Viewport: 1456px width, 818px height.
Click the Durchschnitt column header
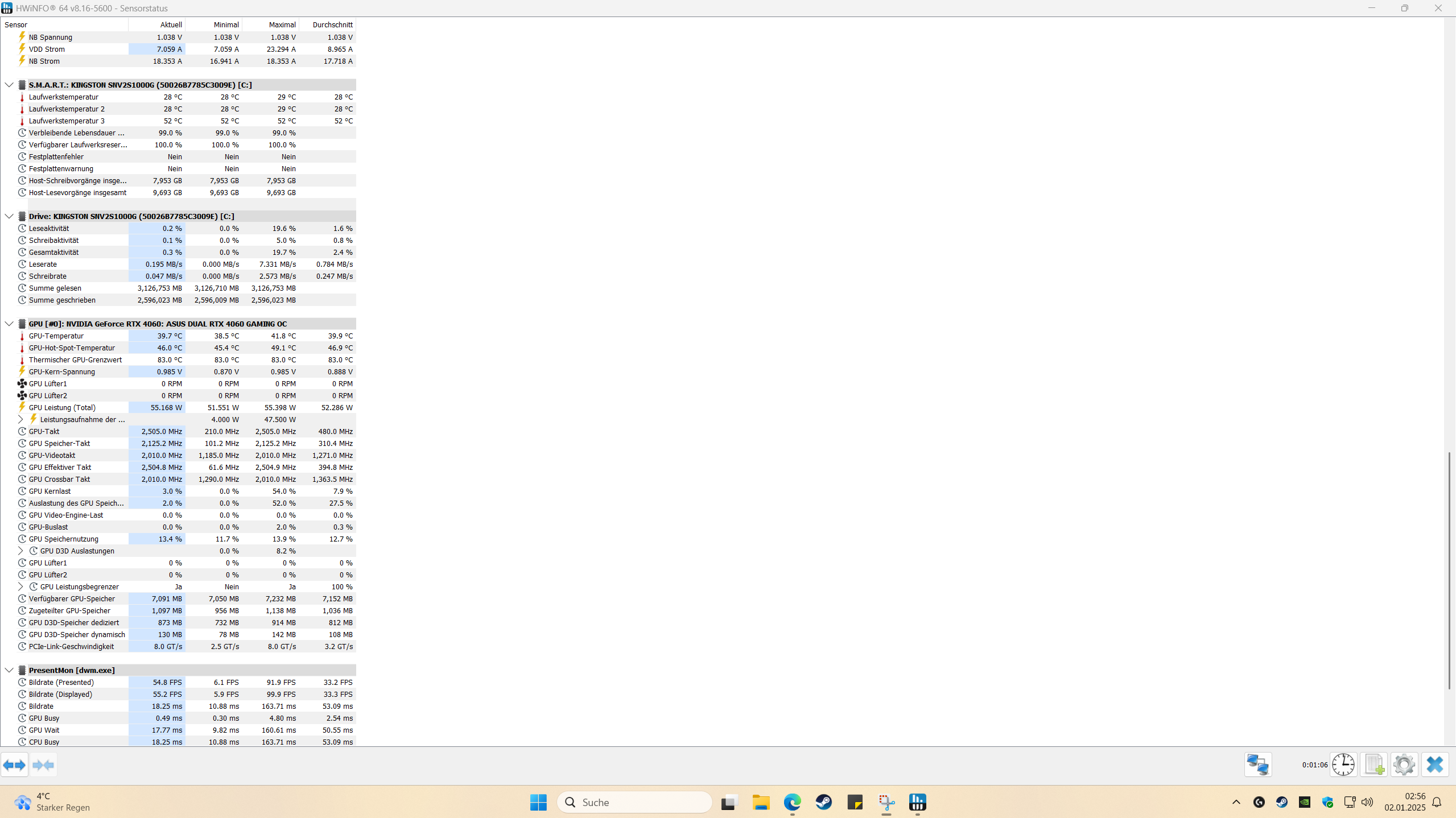[332, 24]
